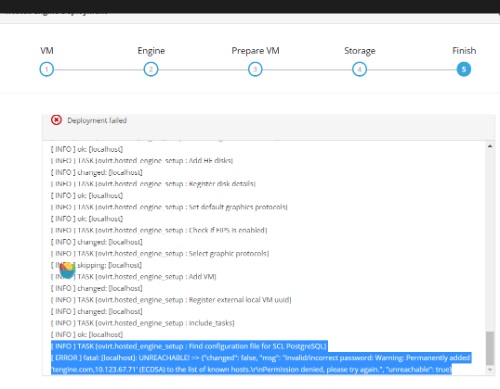Click wizard step 1 circle under VM
The width and height of the screenshot is (500, 389).
tap(47, 69)
